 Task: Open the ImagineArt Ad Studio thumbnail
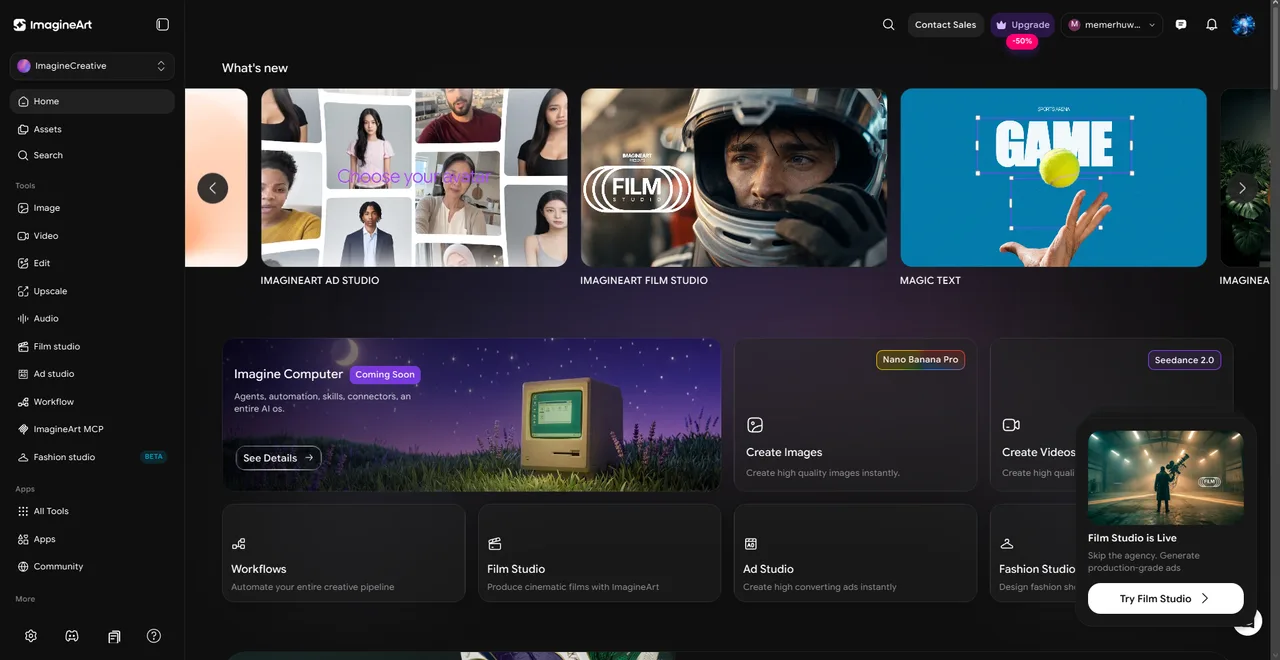pyautogui.click(x=414, y=178)
